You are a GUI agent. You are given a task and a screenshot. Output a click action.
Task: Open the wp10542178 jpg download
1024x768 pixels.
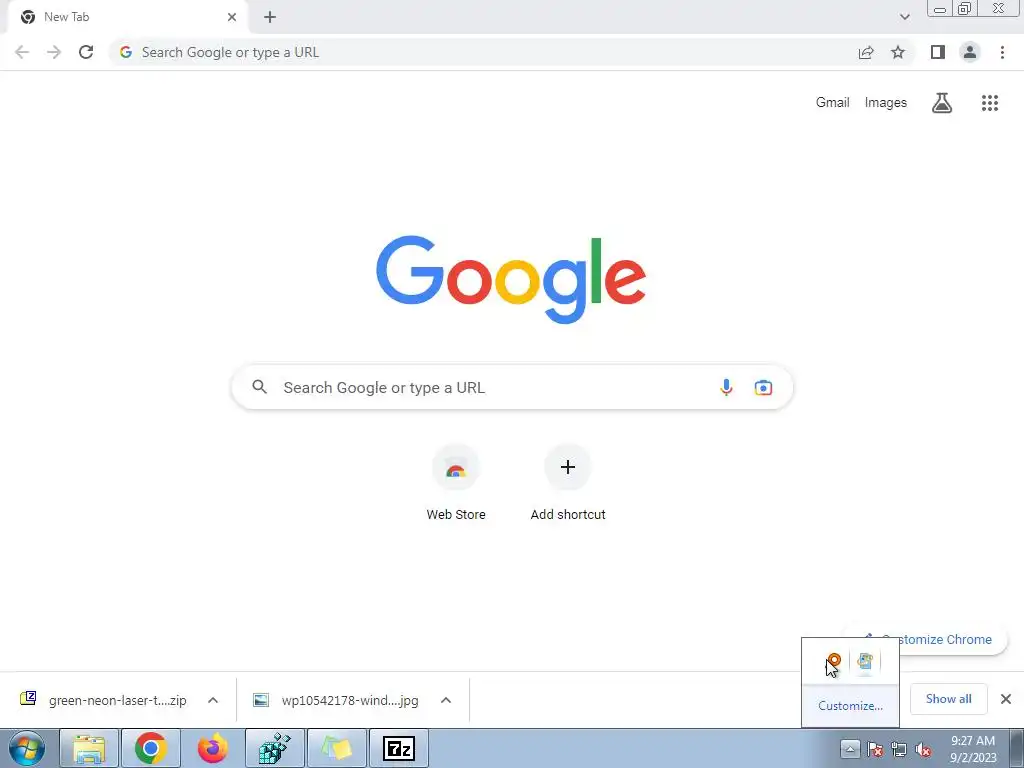click(336, 700)
